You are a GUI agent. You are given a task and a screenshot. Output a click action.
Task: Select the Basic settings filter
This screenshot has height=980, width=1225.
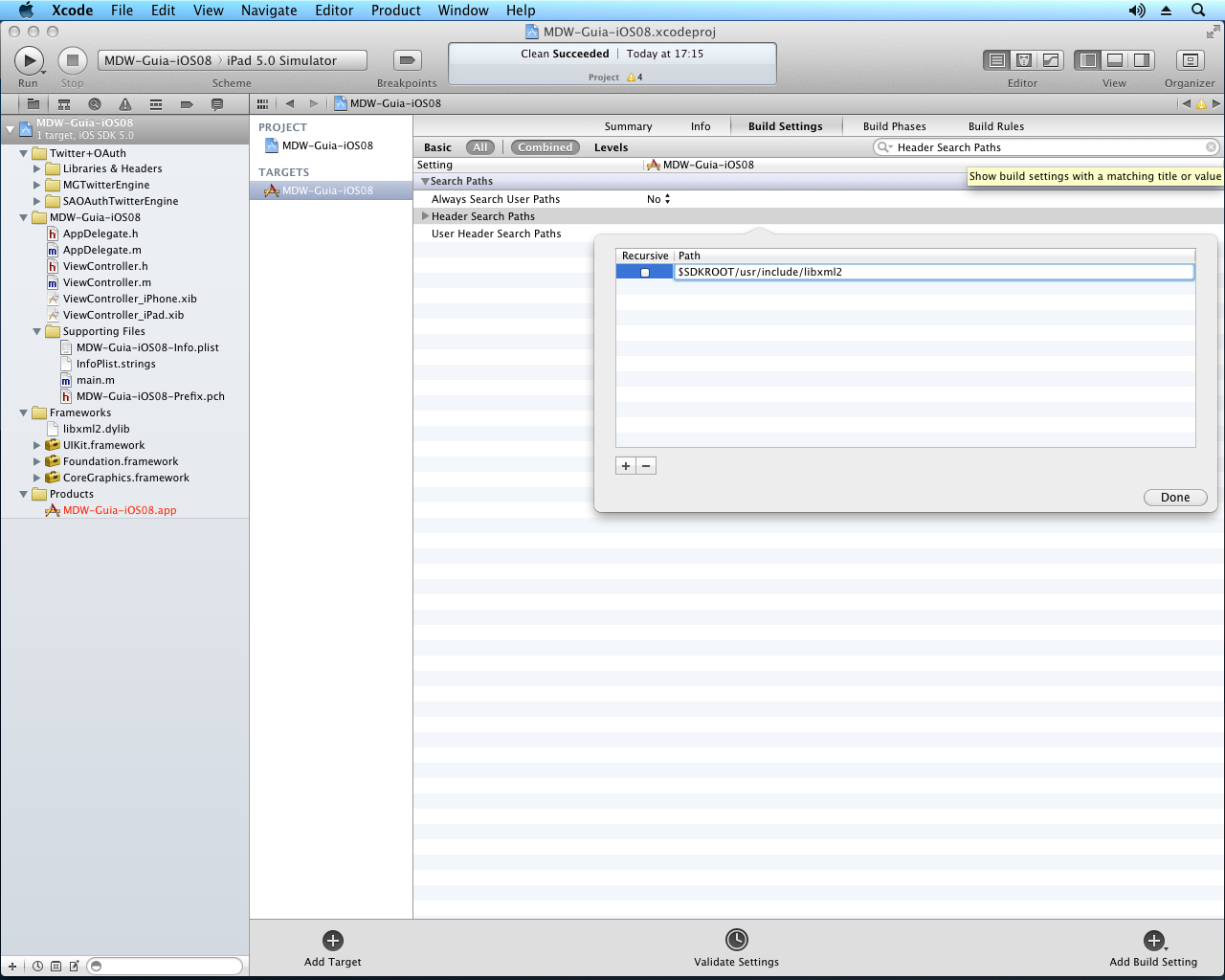(437, 147)
